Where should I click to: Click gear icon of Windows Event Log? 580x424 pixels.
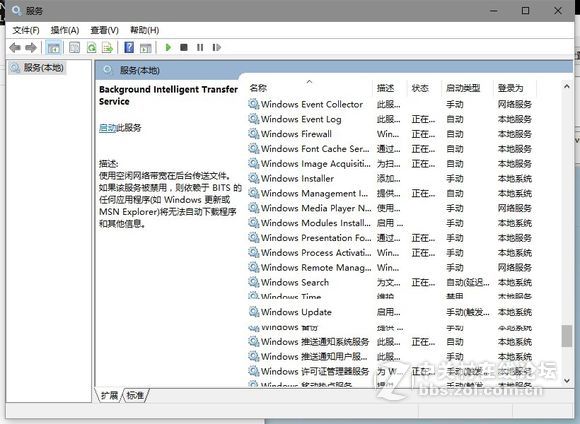pos(253,119)
